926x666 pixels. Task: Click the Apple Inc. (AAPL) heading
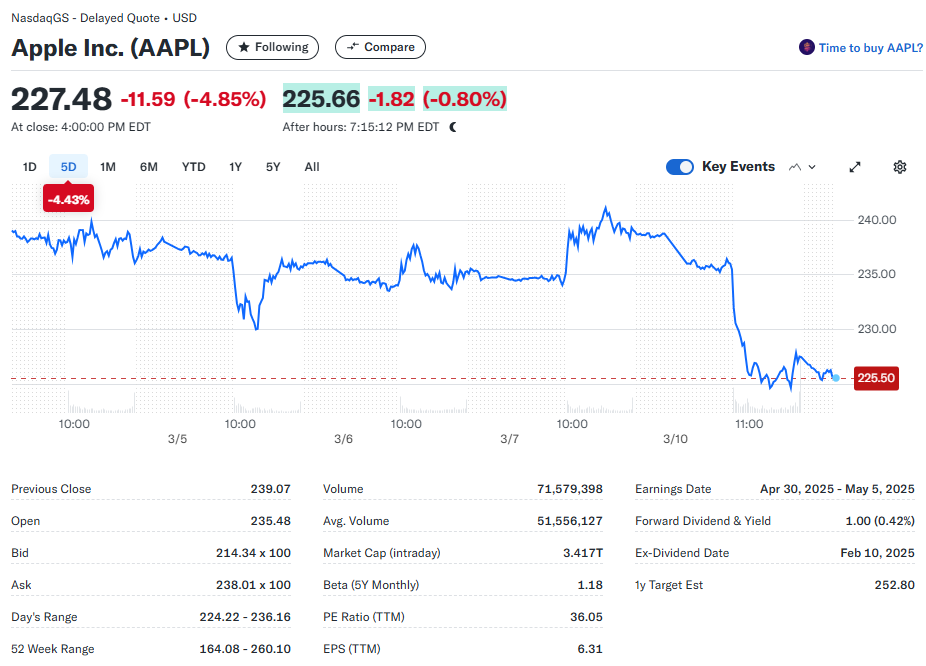pos(110,48)
